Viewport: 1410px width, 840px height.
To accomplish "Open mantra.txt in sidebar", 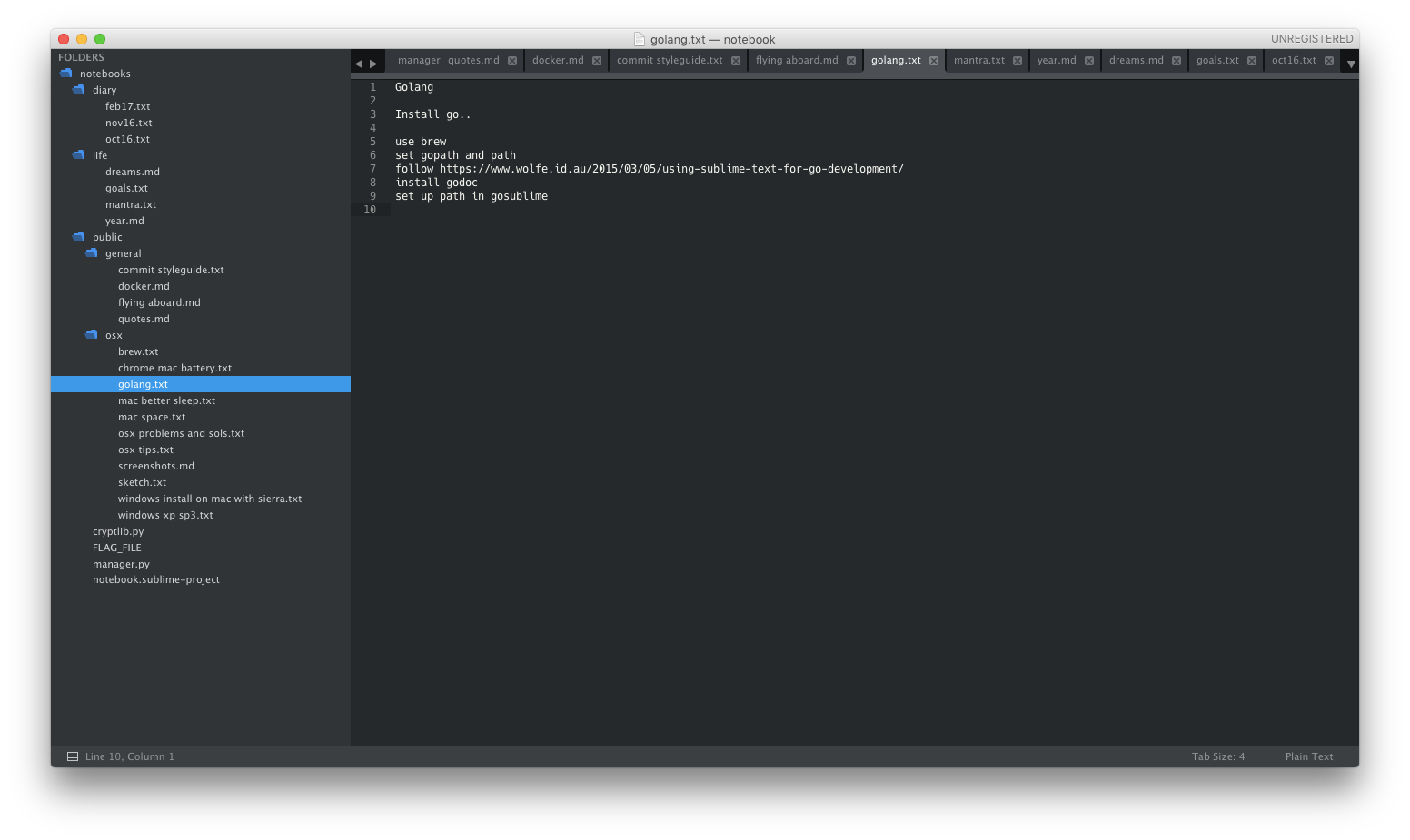I will point(131,204).
